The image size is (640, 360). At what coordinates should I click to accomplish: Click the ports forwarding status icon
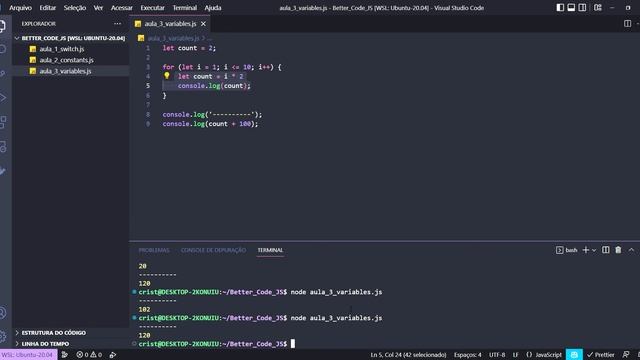click(x=113, y=355)
